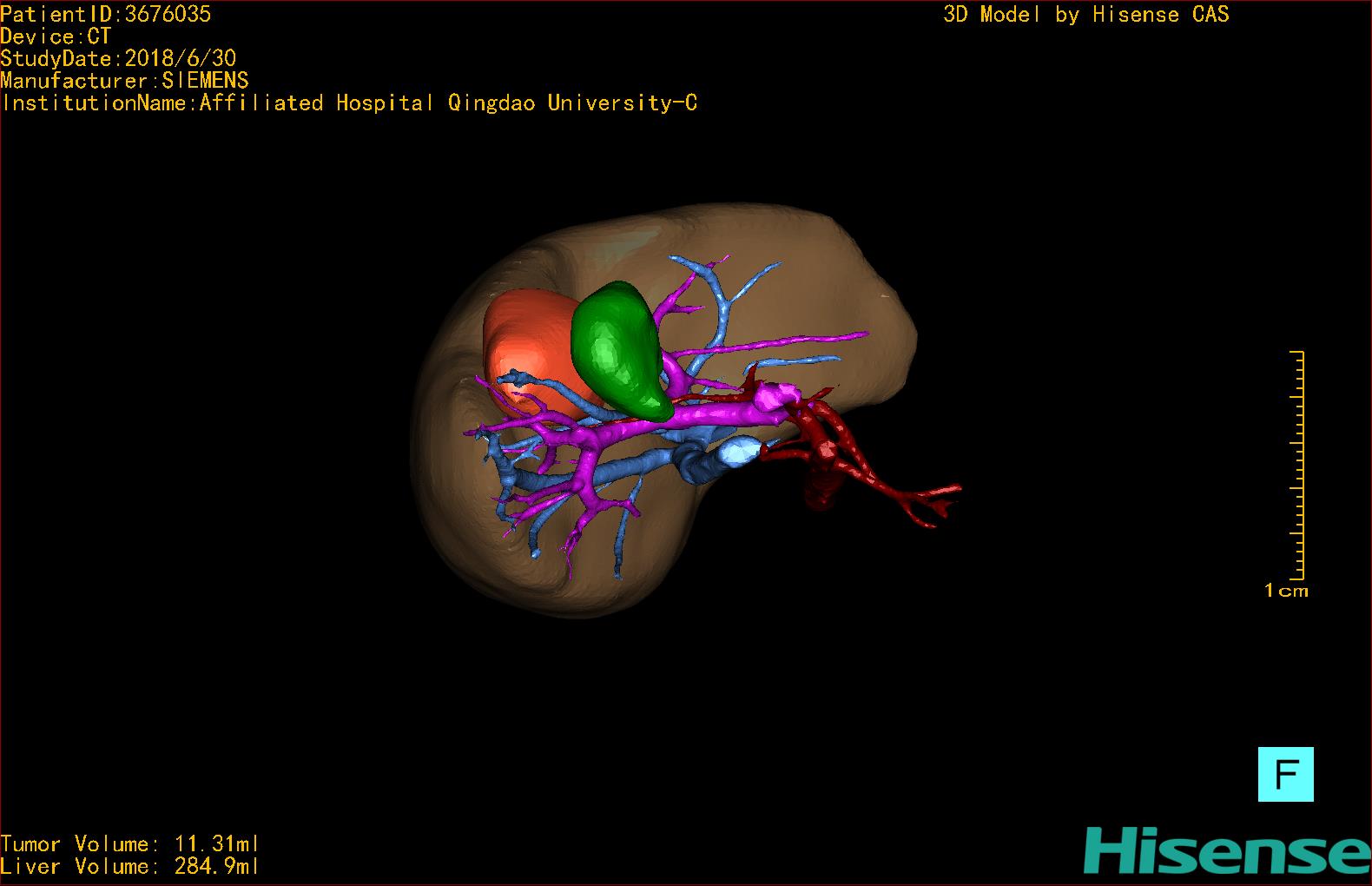Click the "Manufacturer:SIEMENS" text
The image size is (1372, 886).
(x=124, y=81)
